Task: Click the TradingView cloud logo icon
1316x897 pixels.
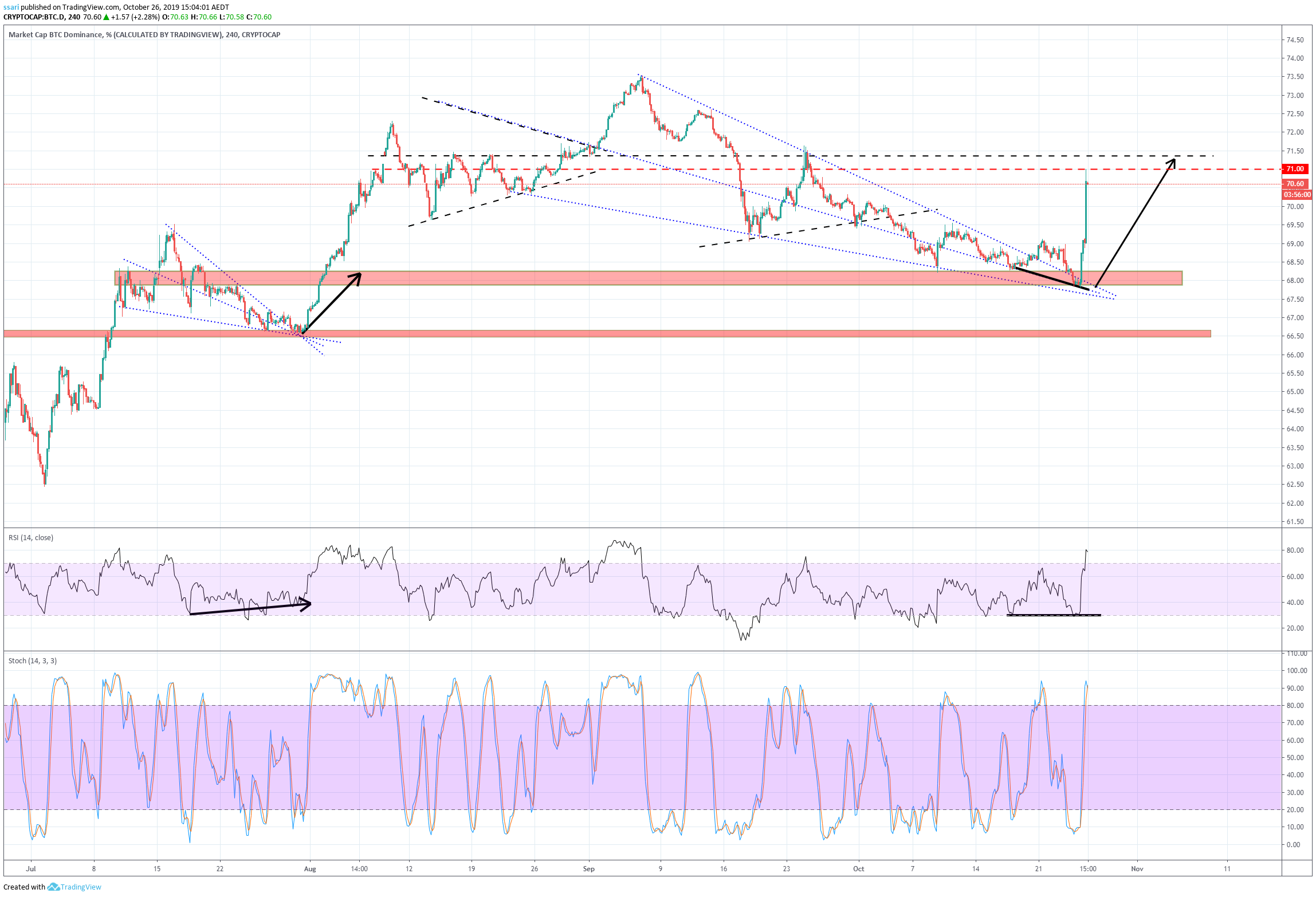Action: (x=53, y=887)
